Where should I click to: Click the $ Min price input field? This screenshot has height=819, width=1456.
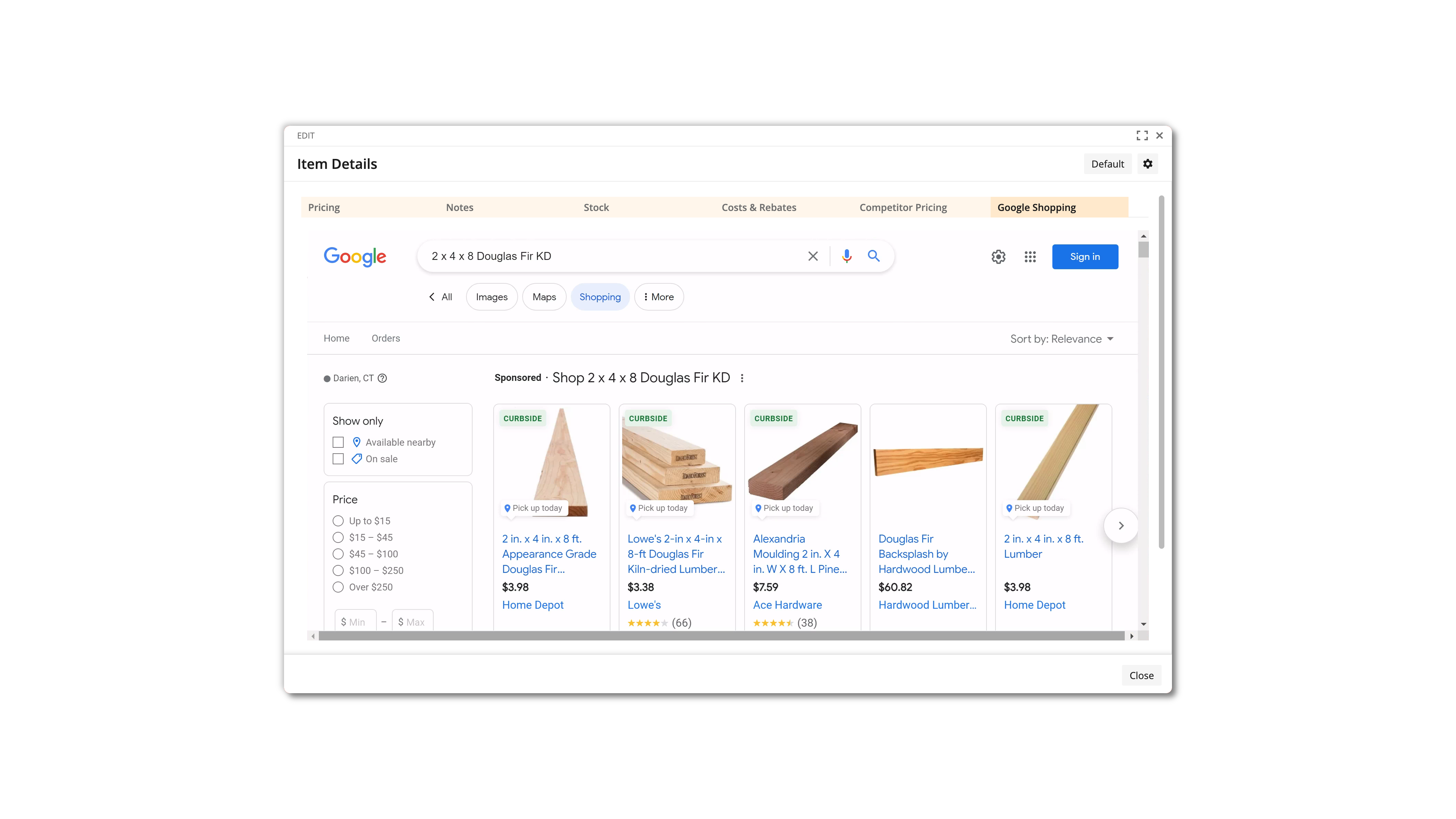pyautogui.click(x=355, y=622)
